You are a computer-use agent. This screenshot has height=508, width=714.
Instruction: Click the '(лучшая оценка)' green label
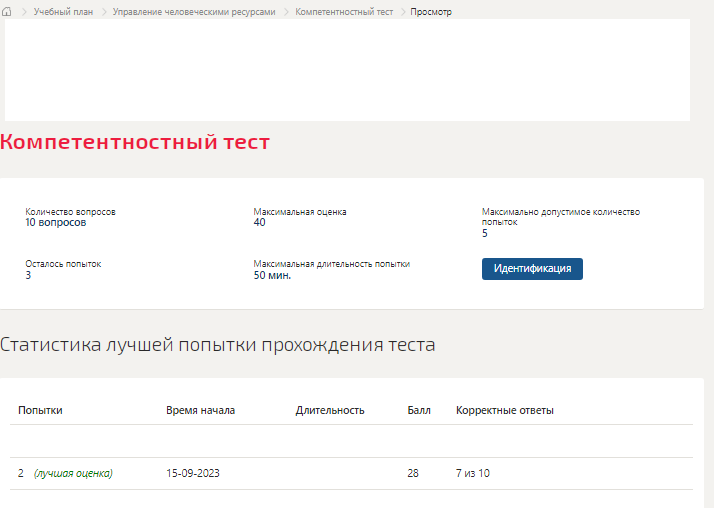(73, 473)
